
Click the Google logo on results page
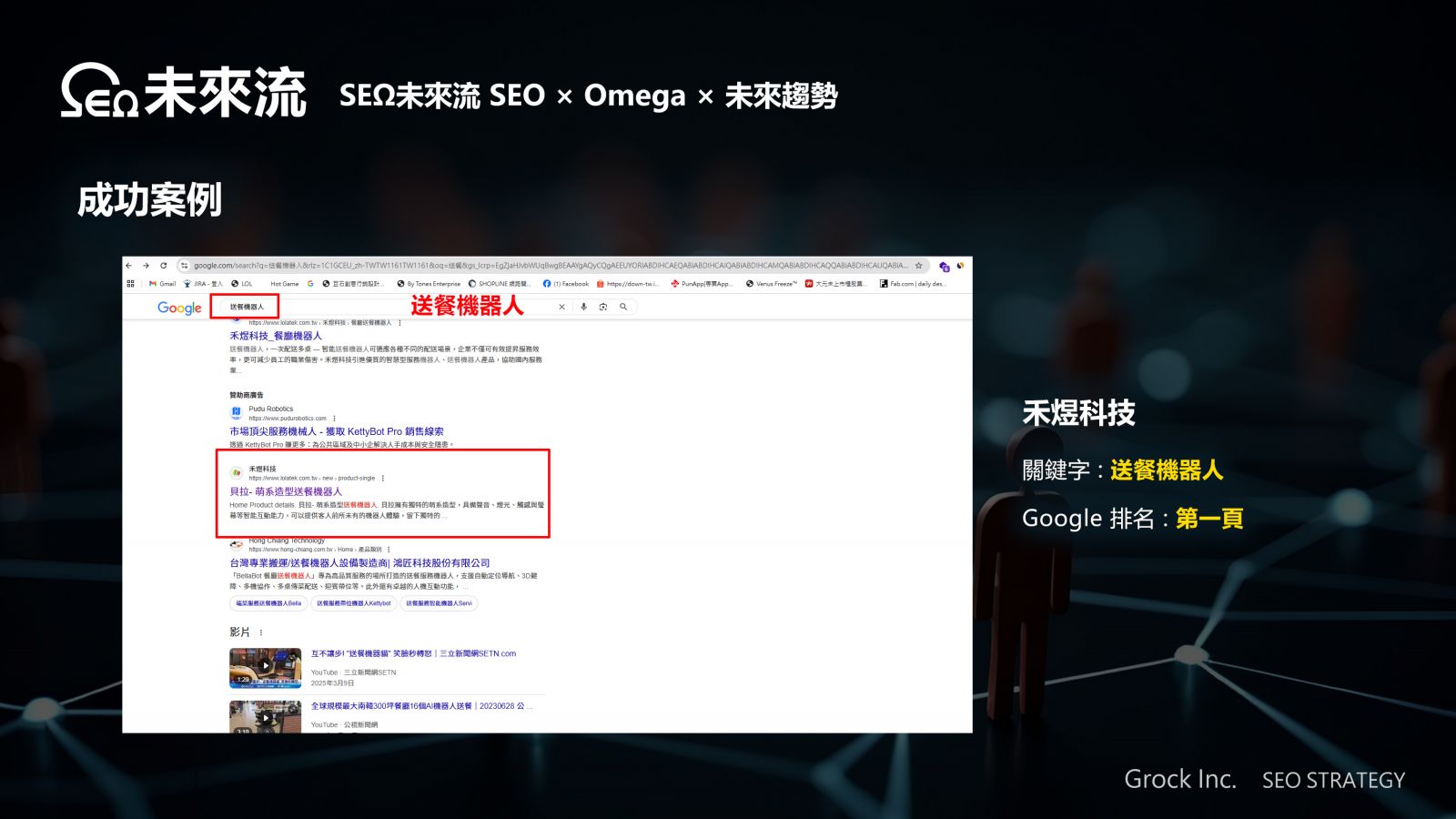[x=179, y=308]
